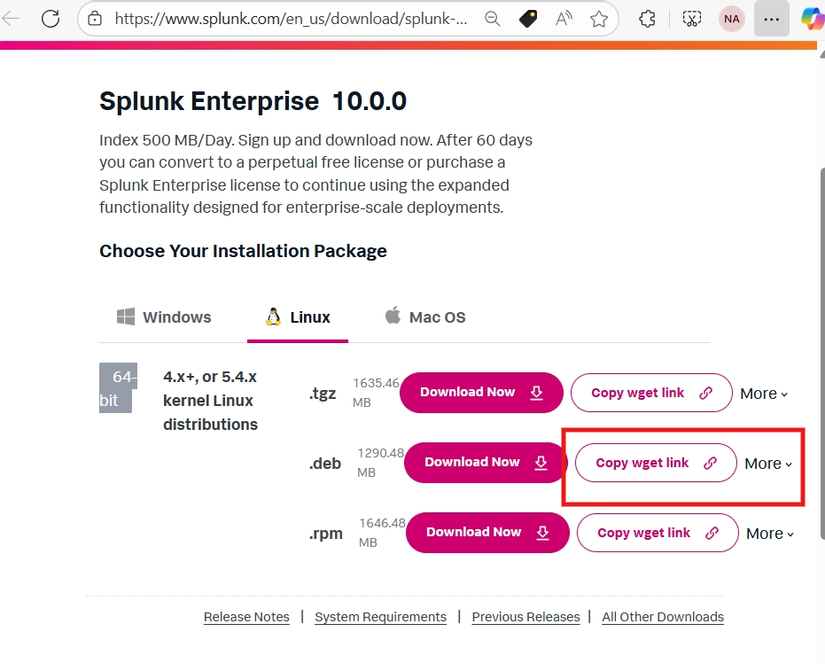Image resolution: width=825 pixels, height=664 pixels.
Task: Copy wget link for .deb
Action: (656, 462)
